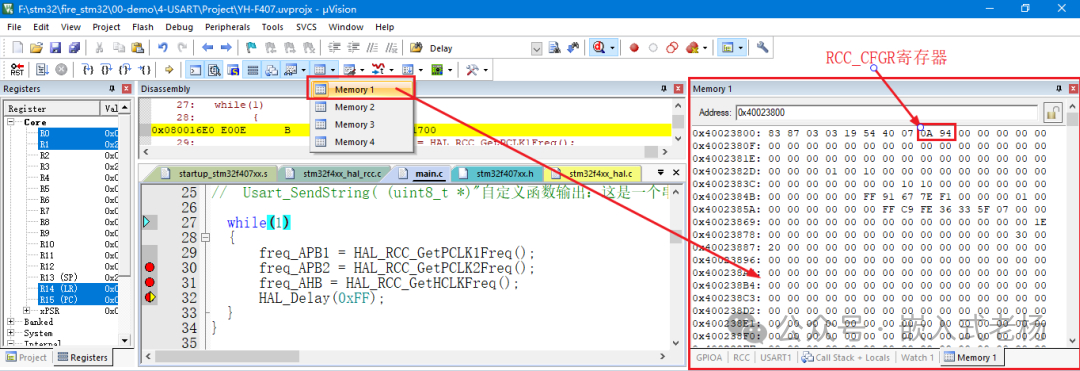The height and width of the screenshot is (371, 1080).
Task: Select Memory 2 from dropdown list
Action: pyautogui.click(x=362, y=107)
